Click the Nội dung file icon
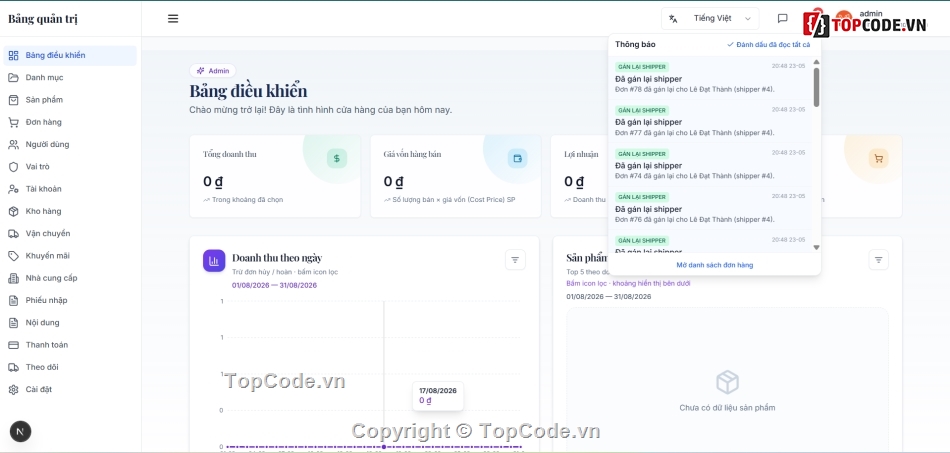The width and height of the screenshot is (950, 453). tap(13, 323)
